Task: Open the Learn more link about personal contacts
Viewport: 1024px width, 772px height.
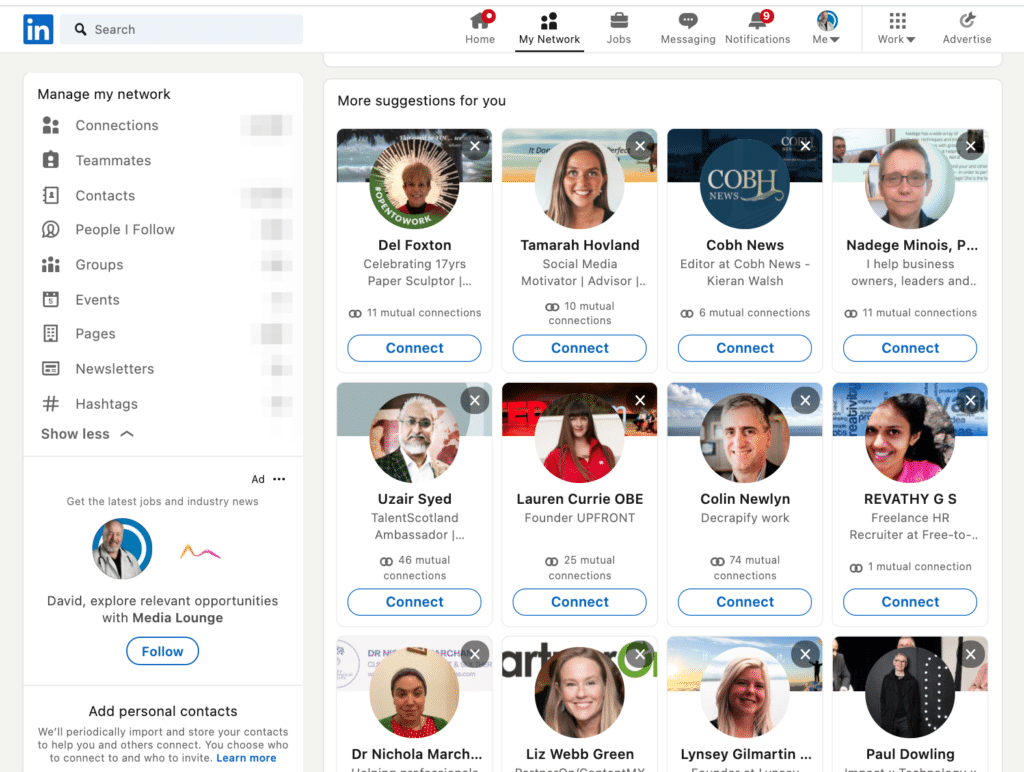Action: click(x=246, y=757)
